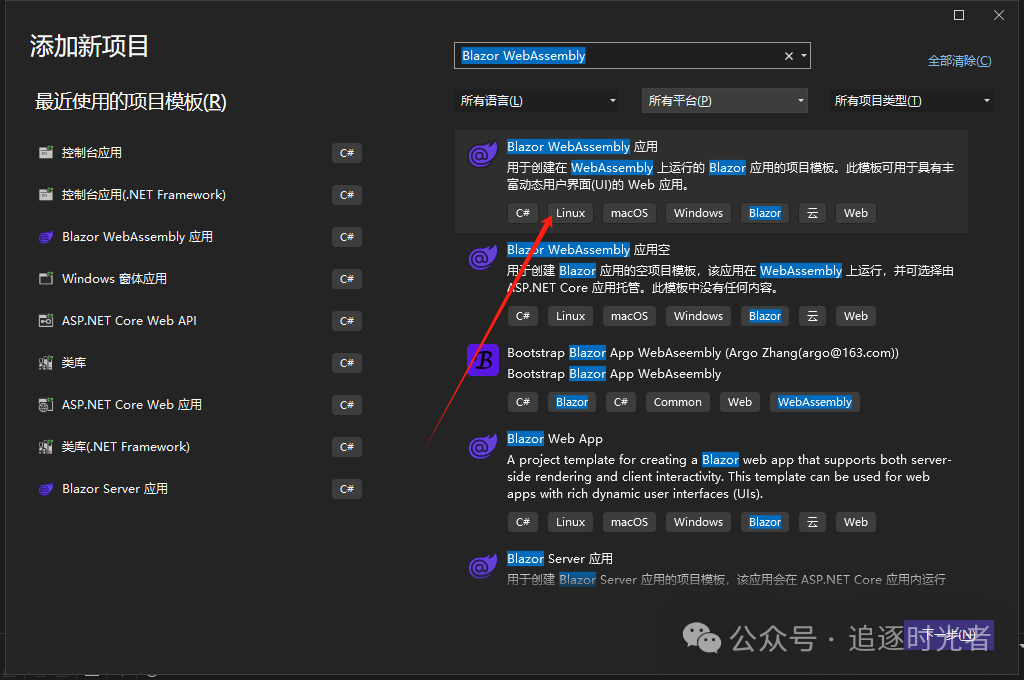The height and width of the screenshot is (680, 1024).
Task: Choose ASP.NET Core Web 应用 from recent templates
Action: pos(132,405)
